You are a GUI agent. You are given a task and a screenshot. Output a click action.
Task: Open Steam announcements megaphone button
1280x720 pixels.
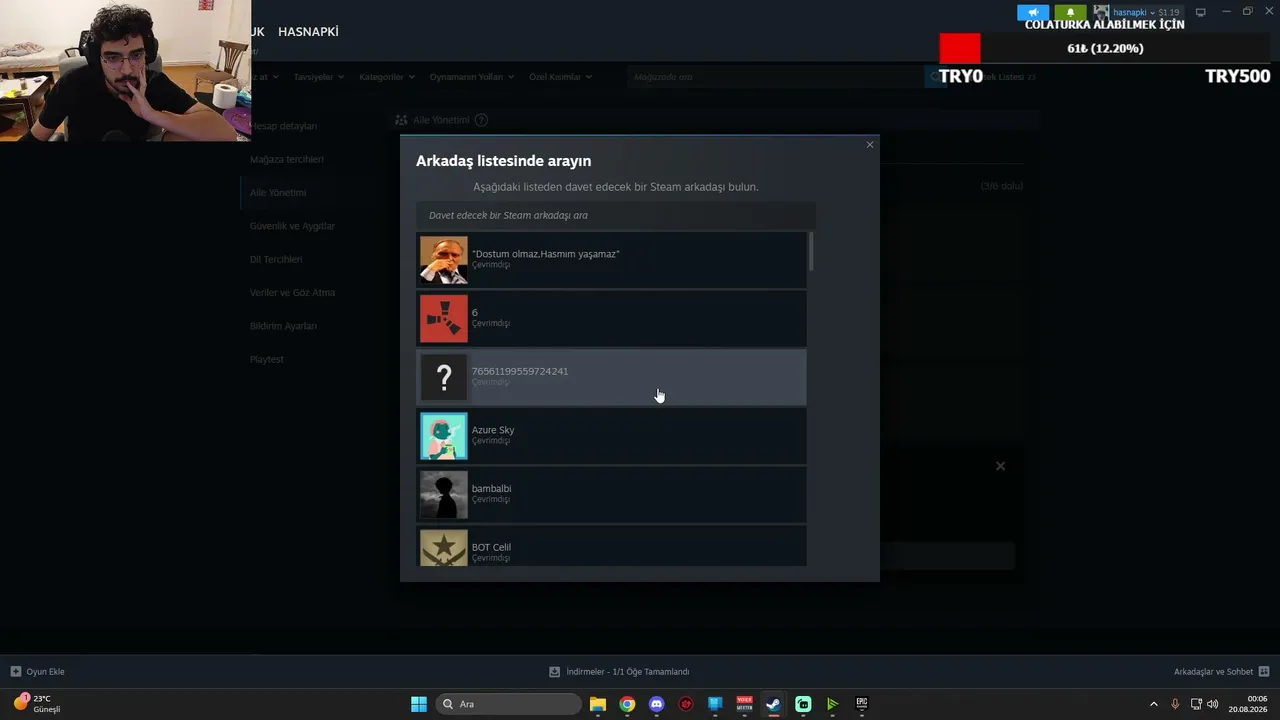pyautogui.click(x=1033, y=12)
